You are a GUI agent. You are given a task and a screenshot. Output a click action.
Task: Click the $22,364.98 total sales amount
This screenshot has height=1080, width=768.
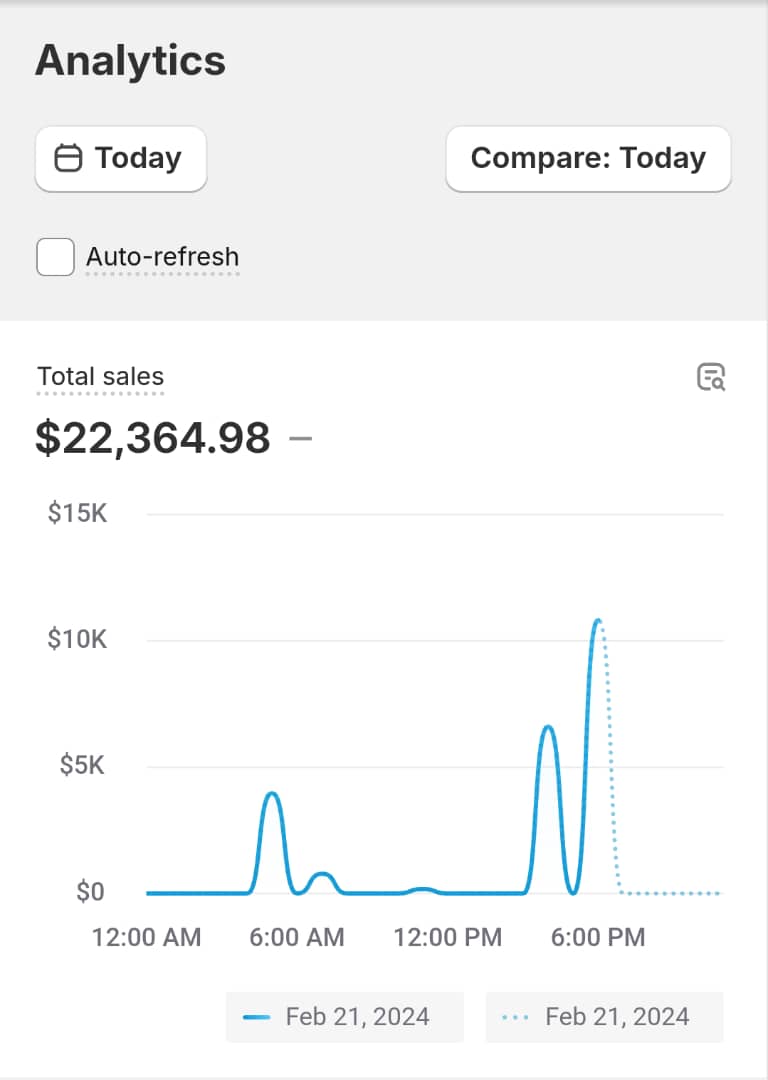(x=153, y=438)
